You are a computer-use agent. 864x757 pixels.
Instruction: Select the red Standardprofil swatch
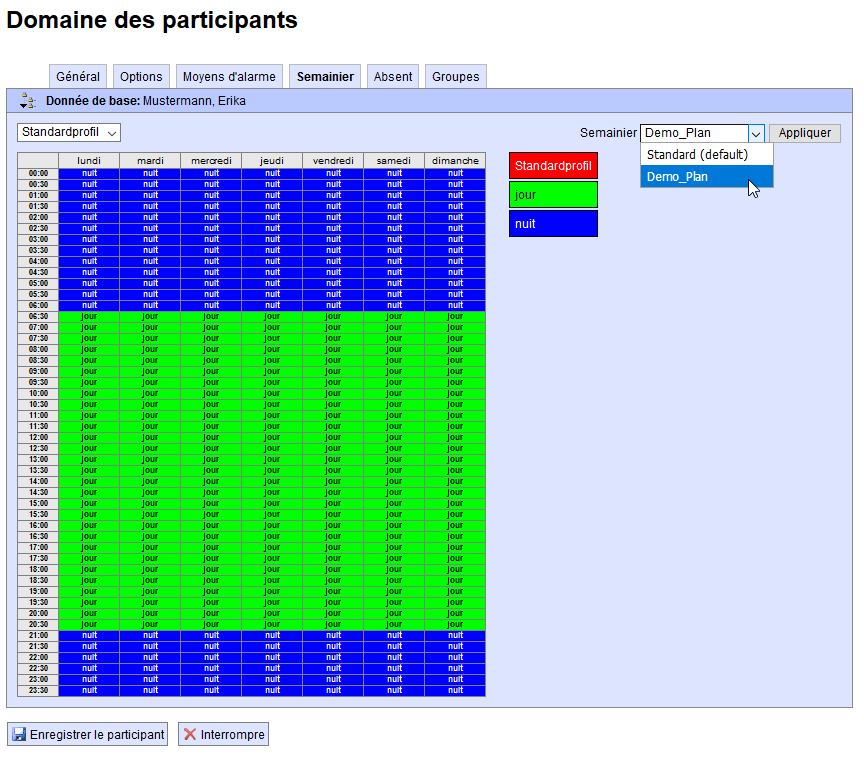[553, 166]
